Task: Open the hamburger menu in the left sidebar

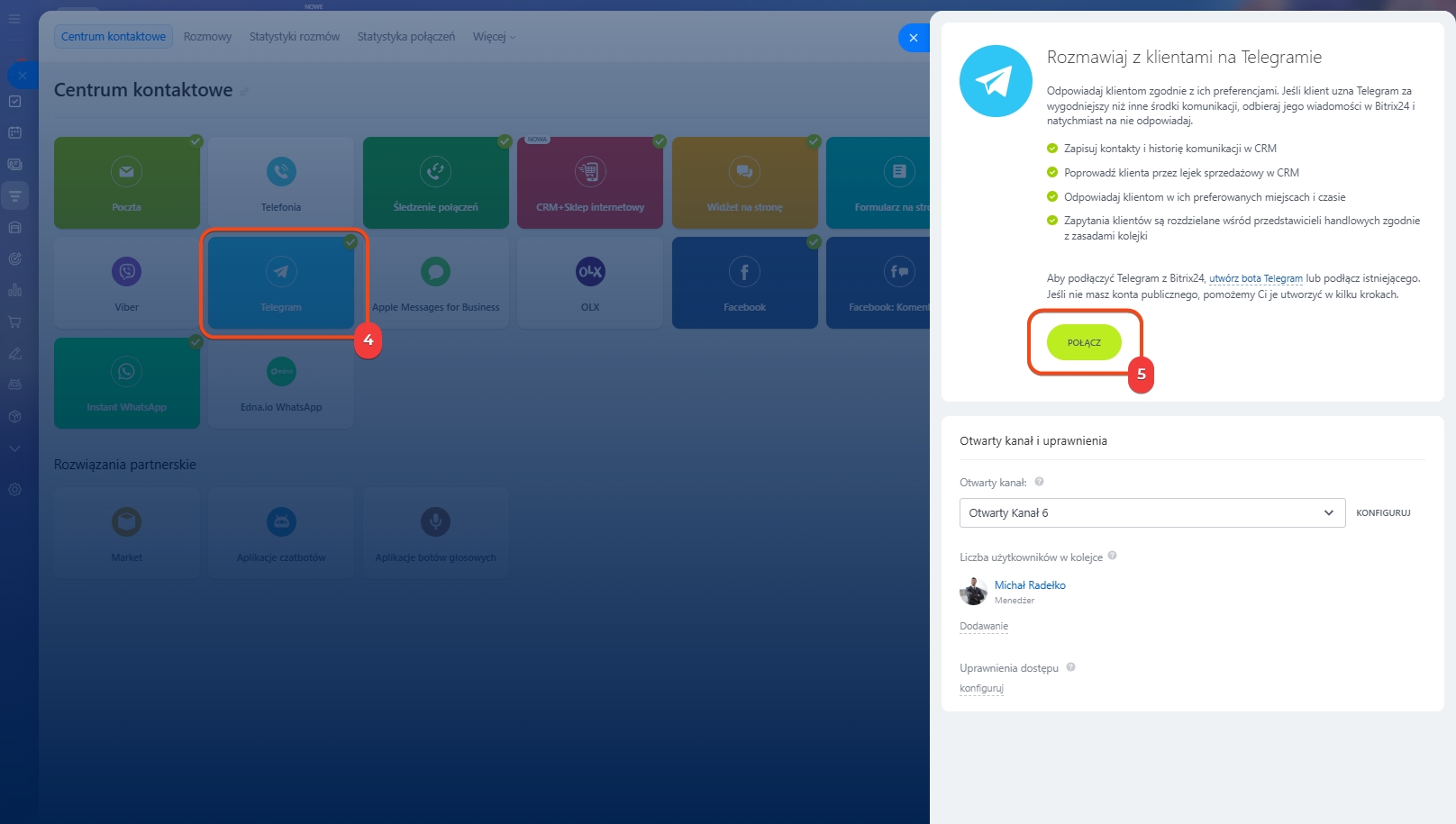Action: (14, 18)
